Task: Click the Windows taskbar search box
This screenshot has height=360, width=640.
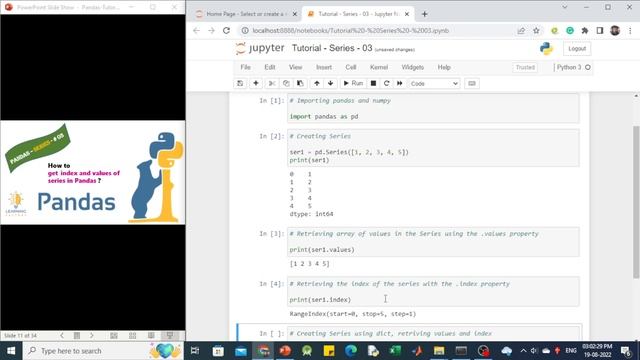Action: coord(103,351)
